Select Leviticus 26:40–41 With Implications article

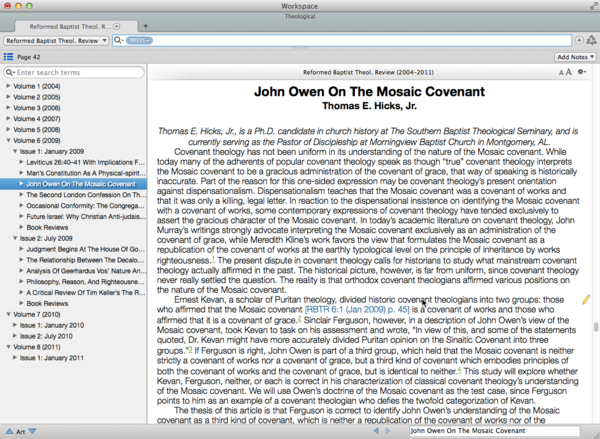[86, 162]
